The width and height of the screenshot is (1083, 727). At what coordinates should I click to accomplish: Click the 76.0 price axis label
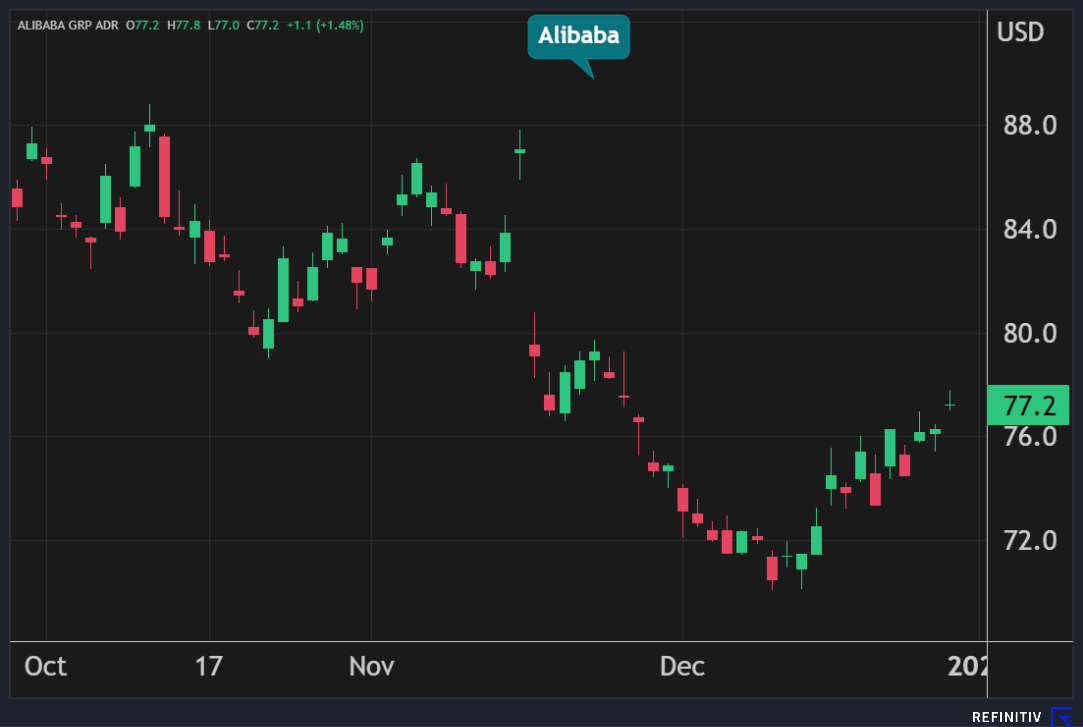point(1030,437)
